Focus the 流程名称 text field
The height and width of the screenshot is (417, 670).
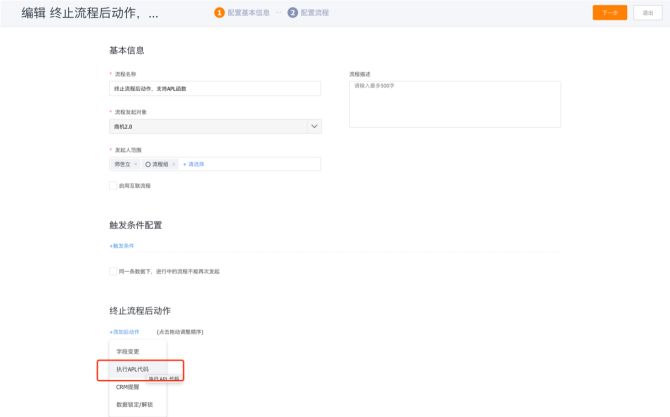214,89
